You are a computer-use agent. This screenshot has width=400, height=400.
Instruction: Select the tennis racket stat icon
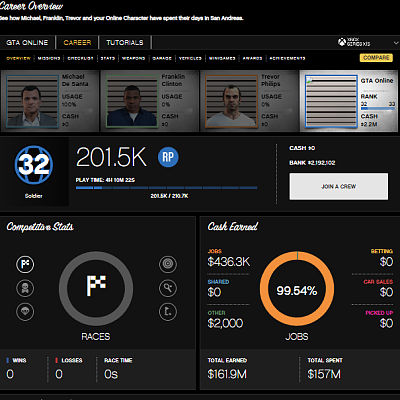click(x=168, y=288)
